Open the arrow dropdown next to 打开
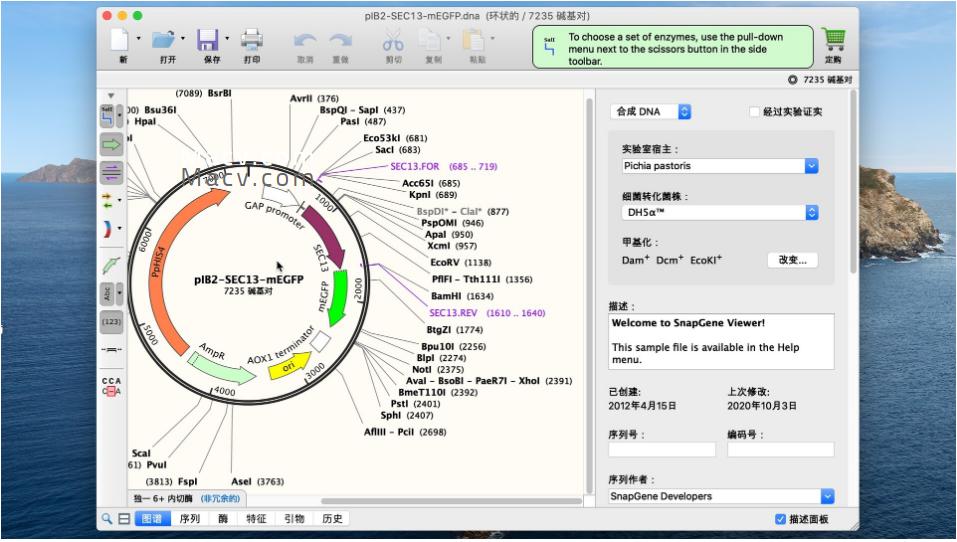 182,38
